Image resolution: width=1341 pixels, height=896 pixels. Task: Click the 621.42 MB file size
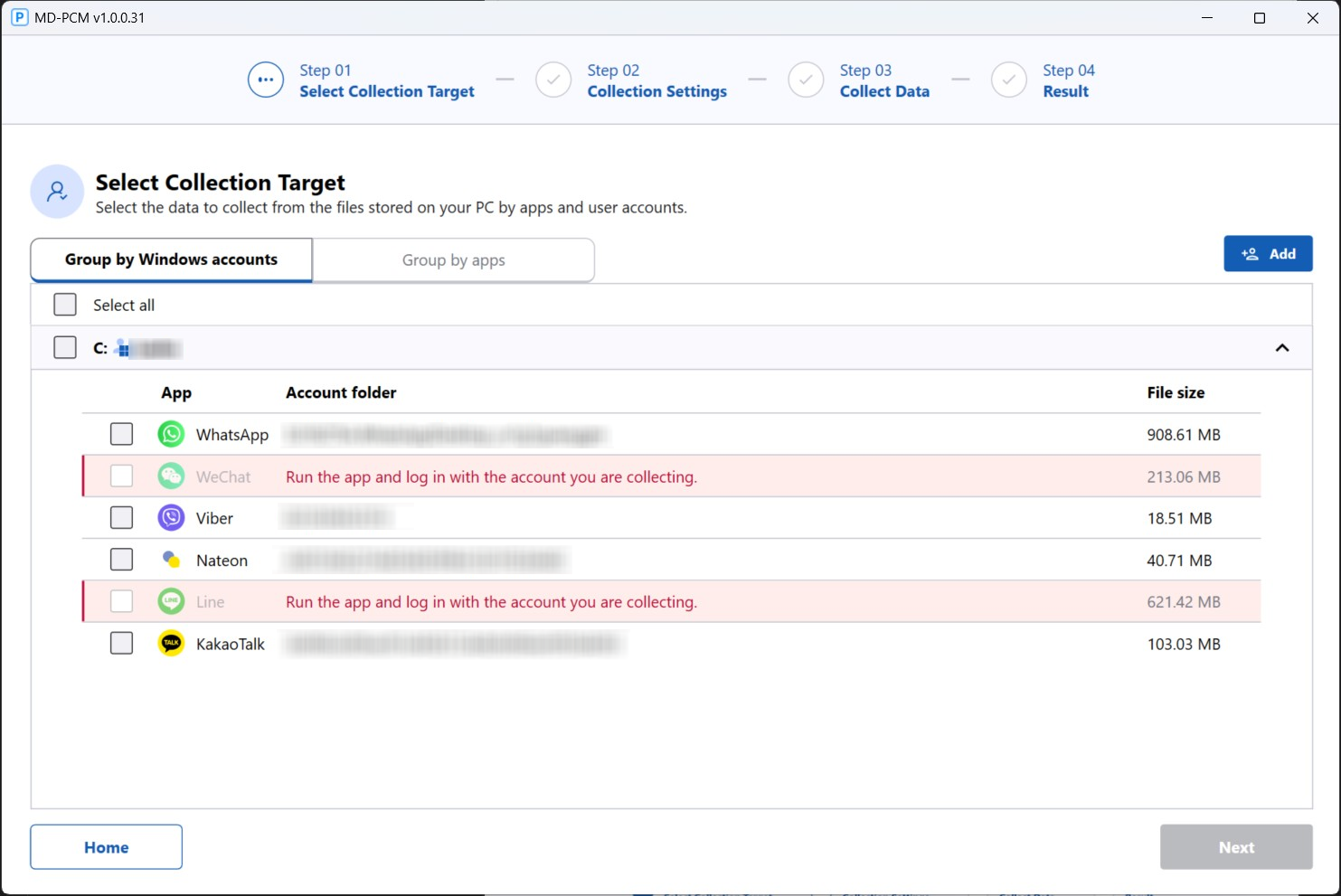[1184, 602]
